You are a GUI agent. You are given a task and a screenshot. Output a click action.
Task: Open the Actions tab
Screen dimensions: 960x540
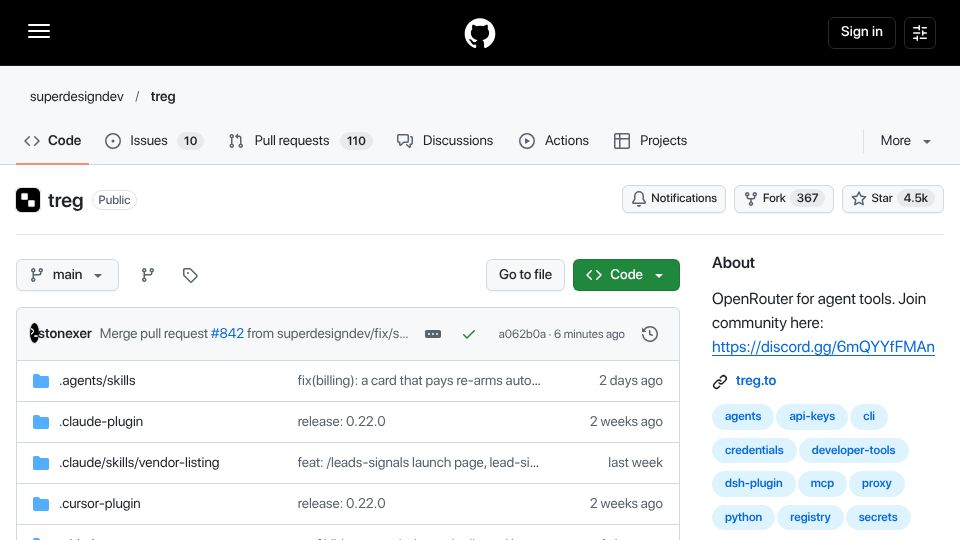coord(553,141)
